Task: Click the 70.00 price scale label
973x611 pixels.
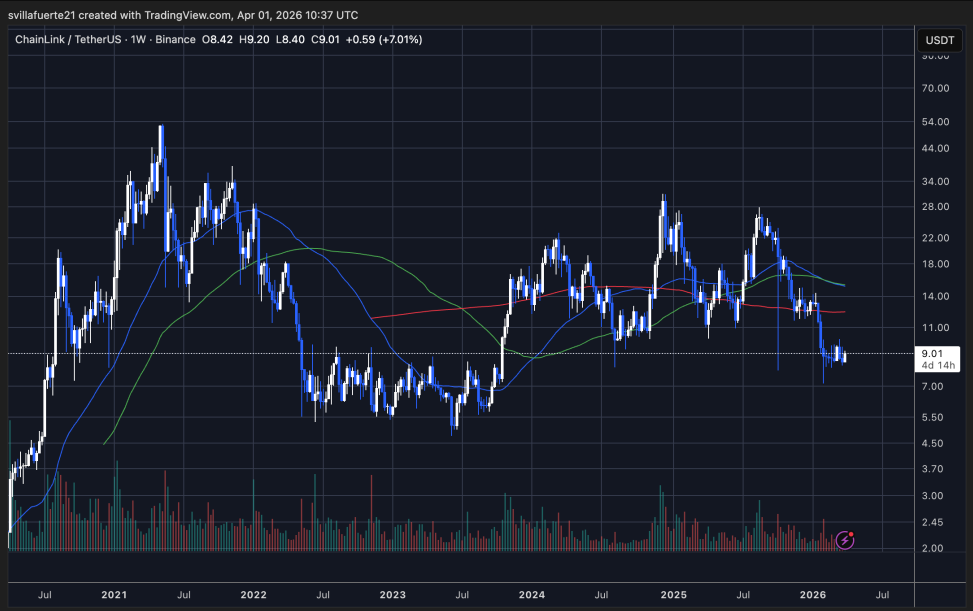Action: [x=936, y=88]
